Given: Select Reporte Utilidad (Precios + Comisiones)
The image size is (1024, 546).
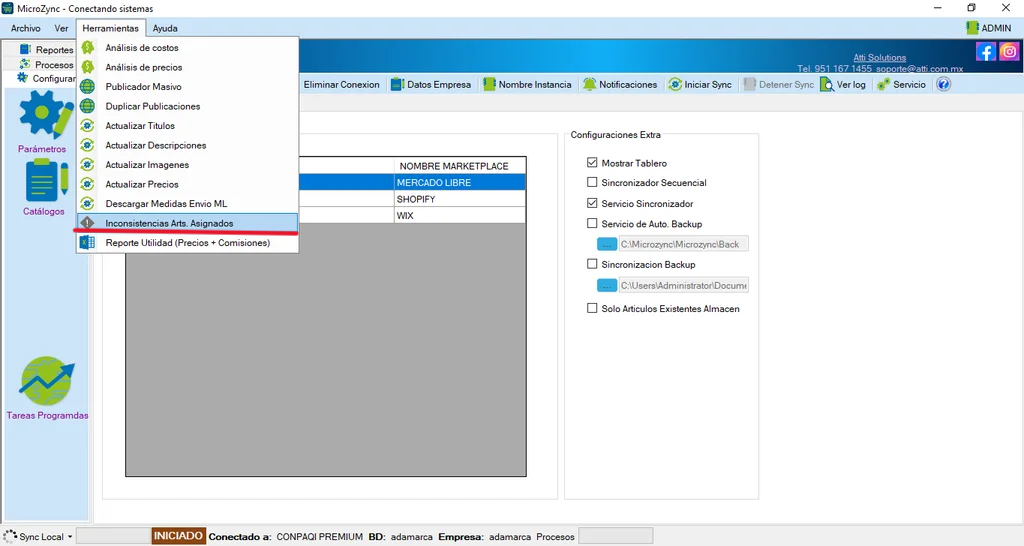Looking at the screenshot, I should click(x=187, y=242).
